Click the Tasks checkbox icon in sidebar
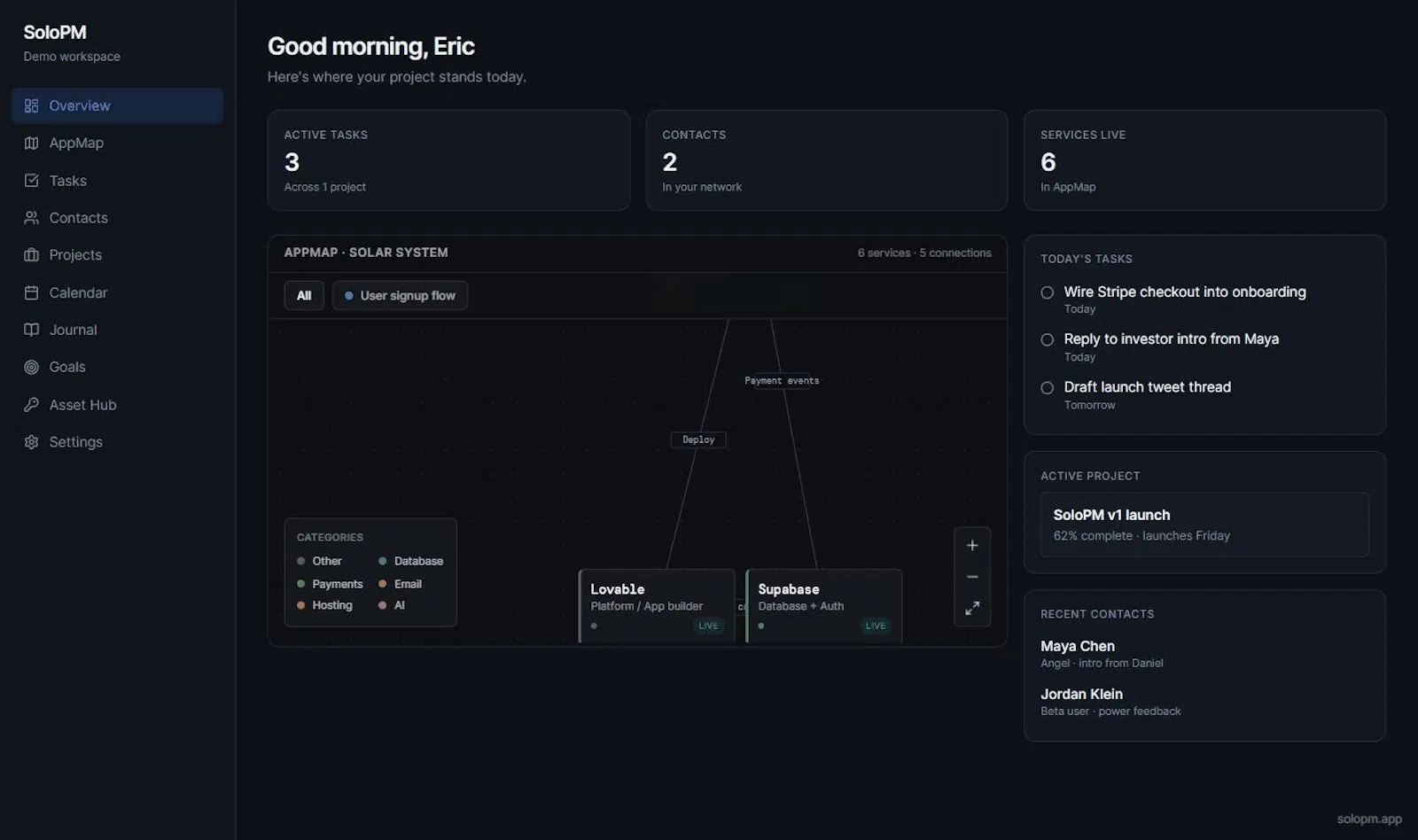This screenshot has width=1418, height=840. point(31,181)
